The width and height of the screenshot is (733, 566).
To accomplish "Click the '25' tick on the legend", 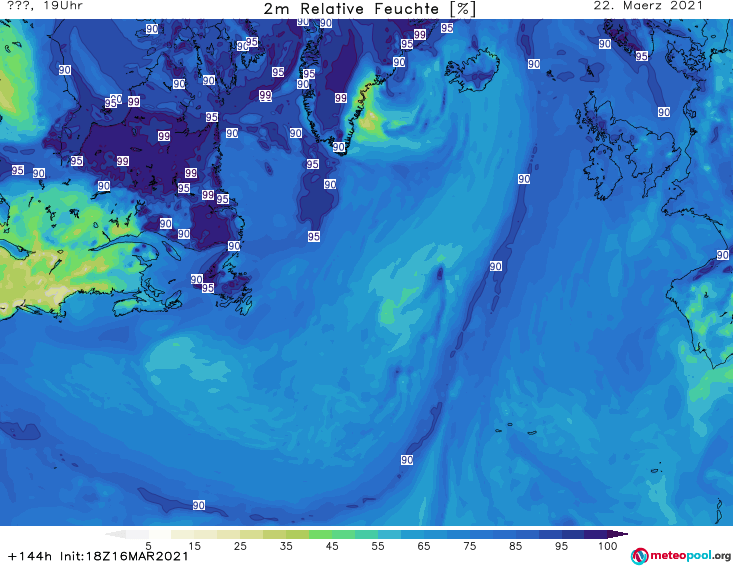I will (240, 546).
